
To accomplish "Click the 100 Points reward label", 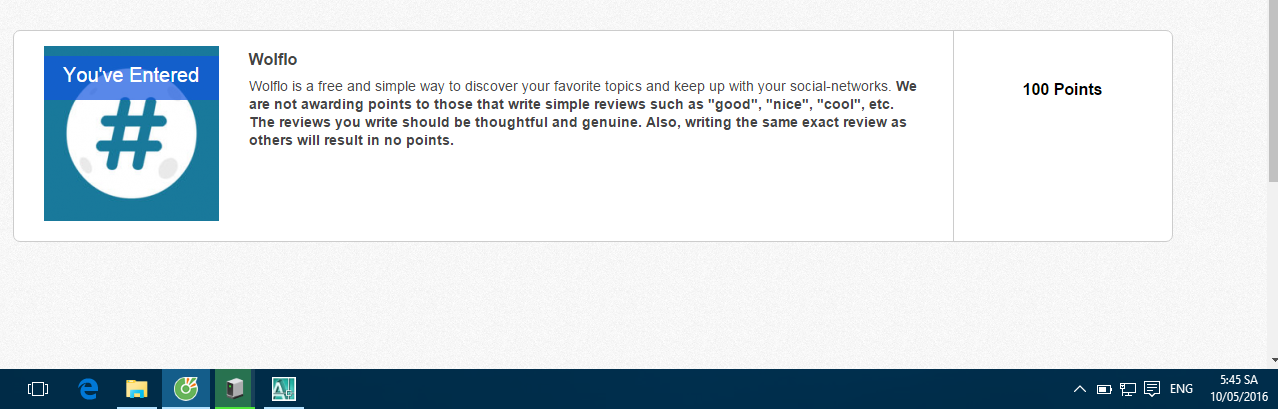I will coord(1062,90).
